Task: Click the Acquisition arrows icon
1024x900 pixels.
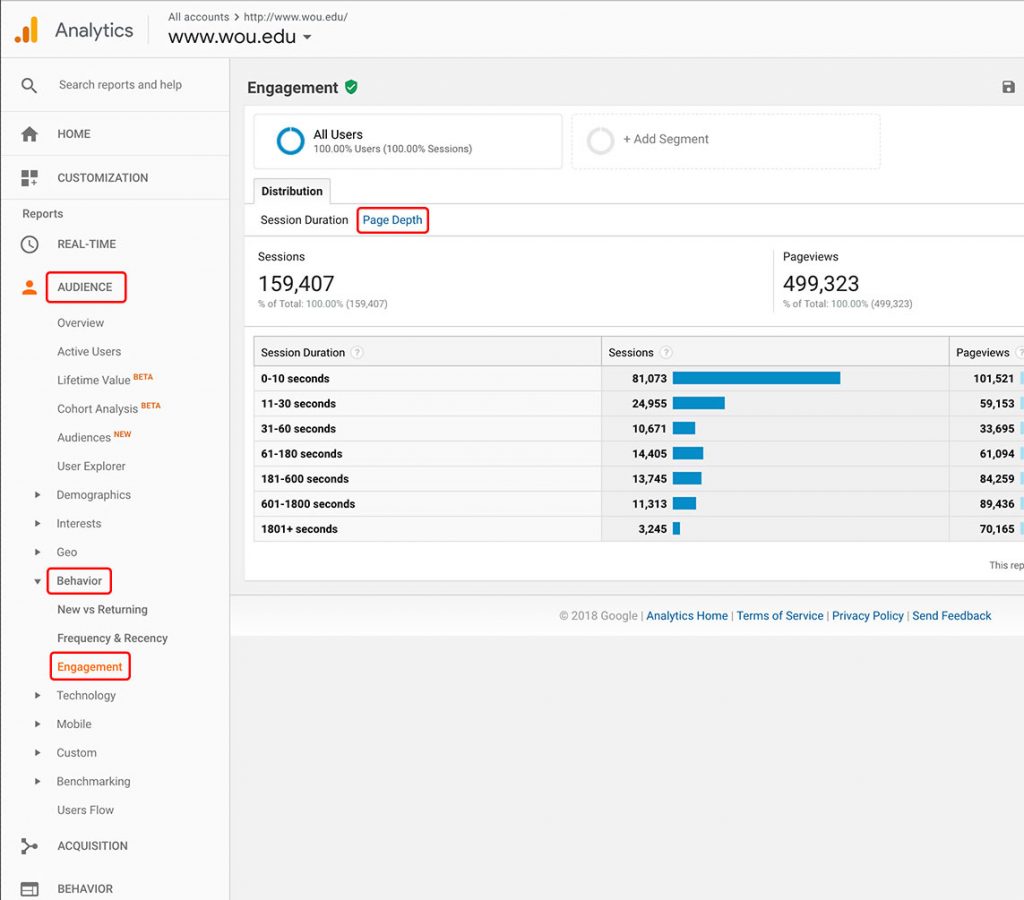Action: tap(29, 846)
